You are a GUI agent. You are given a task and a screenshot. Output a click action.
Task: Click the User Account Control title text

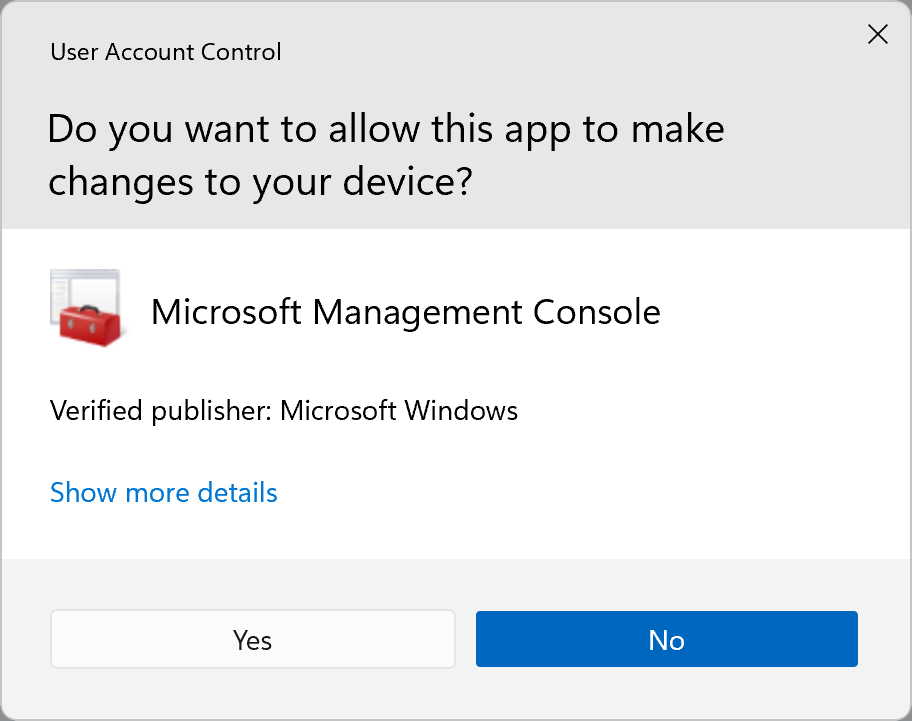166,51
